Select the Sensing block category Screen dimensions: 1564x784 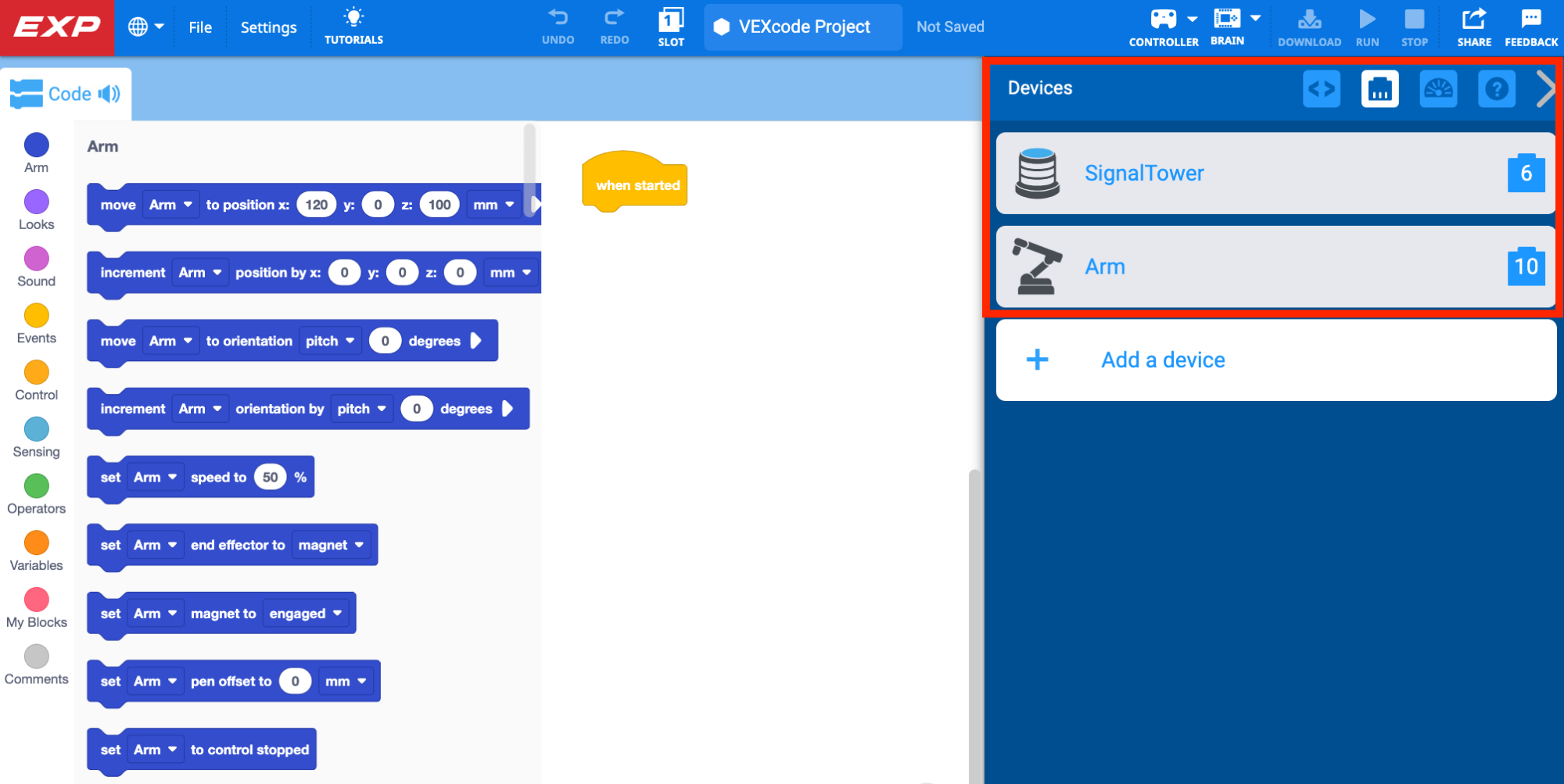(36, 439)
